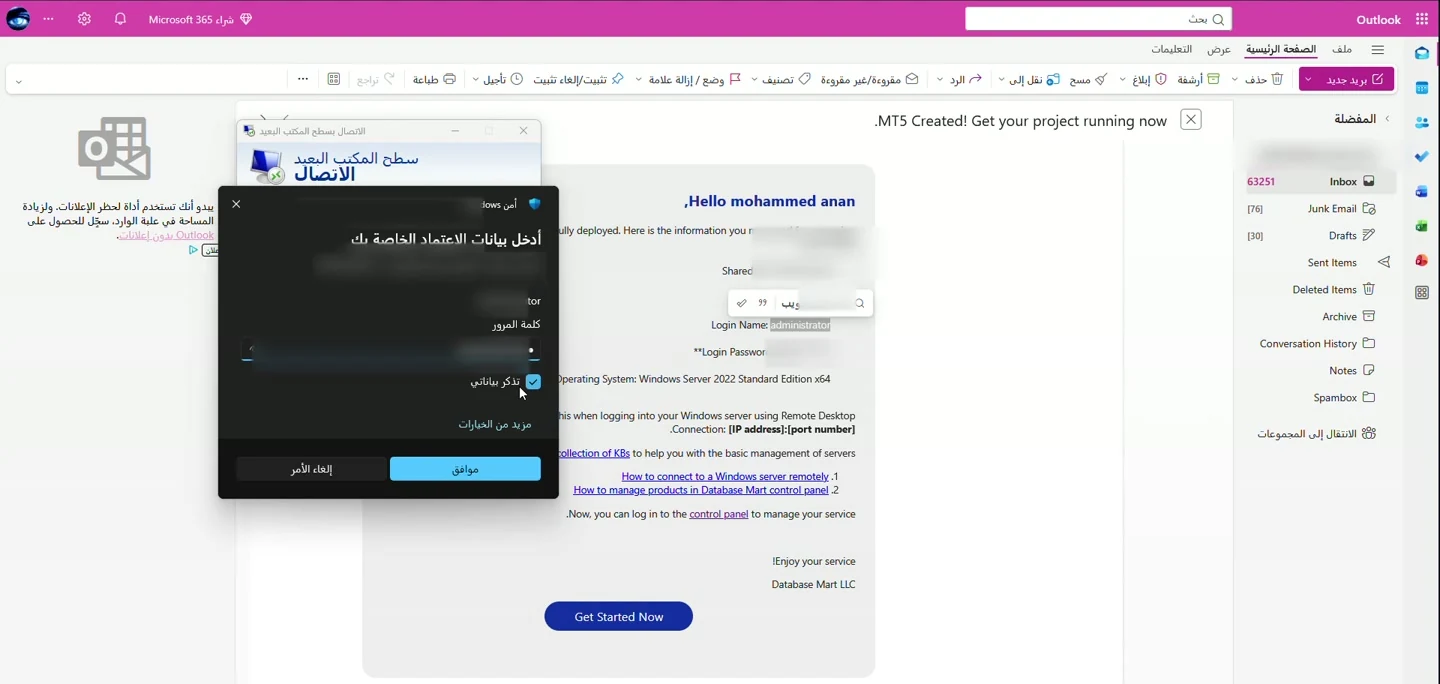Open the PowerPoint app from sidebar
This screenshot has height=684, width=1440.
(1422, 260)
